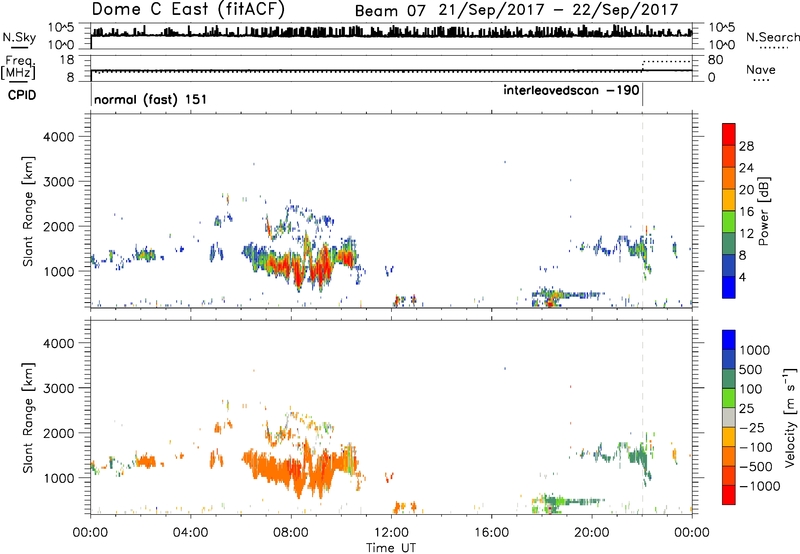
Task: Click the 'CPID' row label
Action: [x=22, y=95]
